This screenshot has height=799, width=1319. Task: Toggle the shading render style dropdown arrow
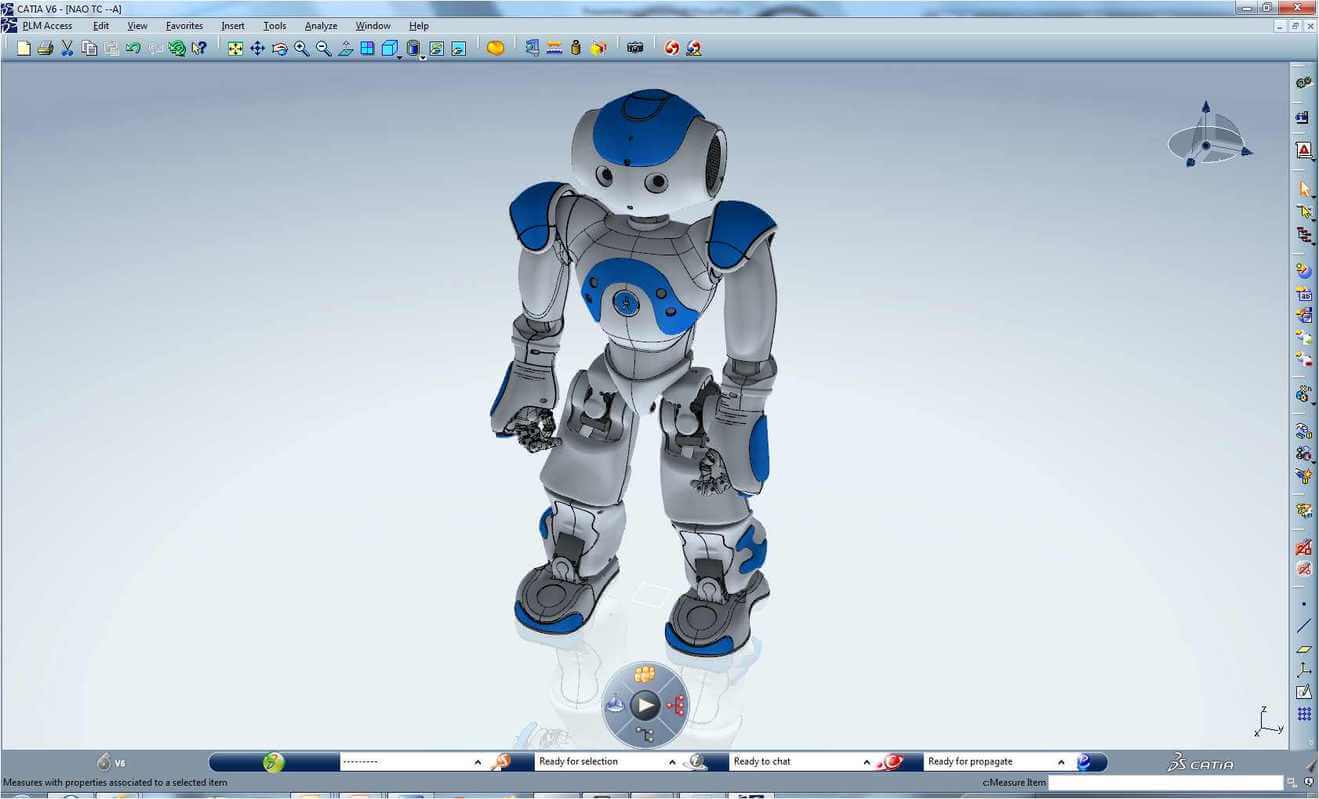(423, 55)
